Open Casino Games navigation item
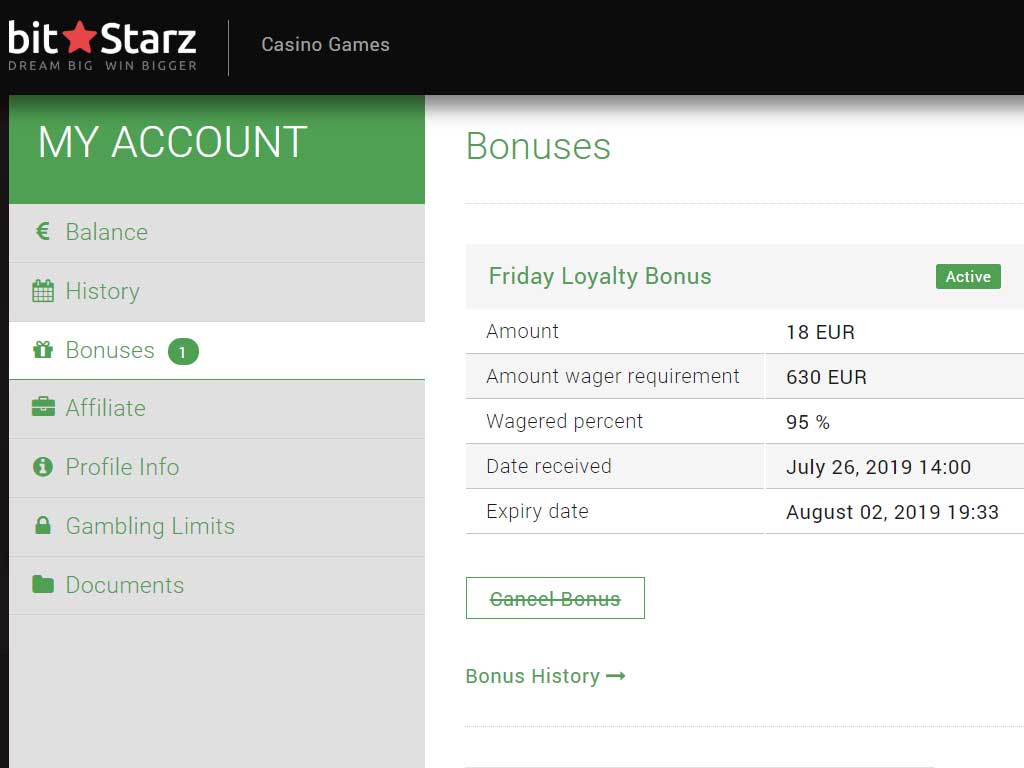Viewport: 1024px width, 768px height. (325, 45)
